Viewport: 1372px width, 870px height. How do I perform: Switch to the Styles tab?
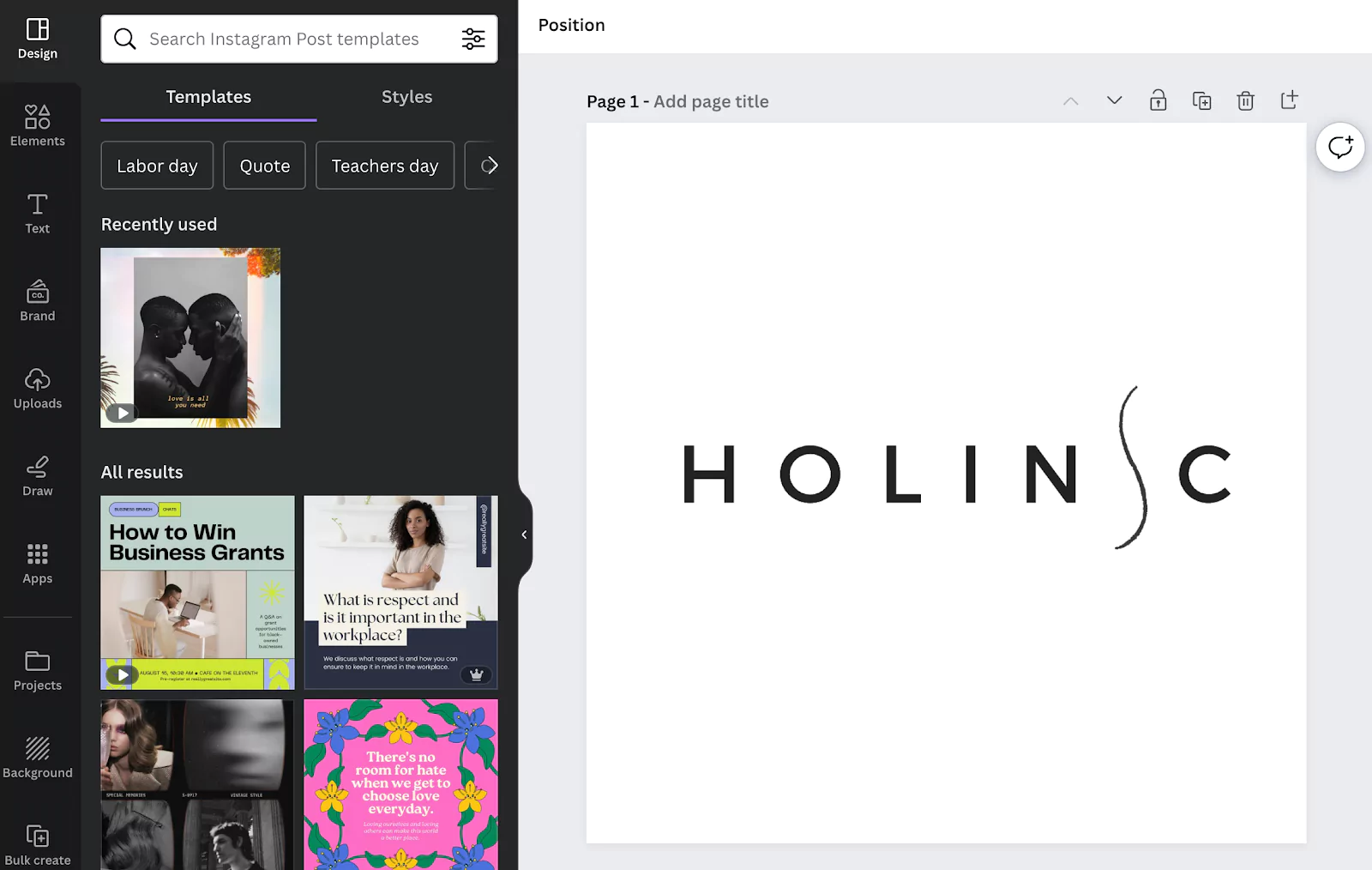406,97
